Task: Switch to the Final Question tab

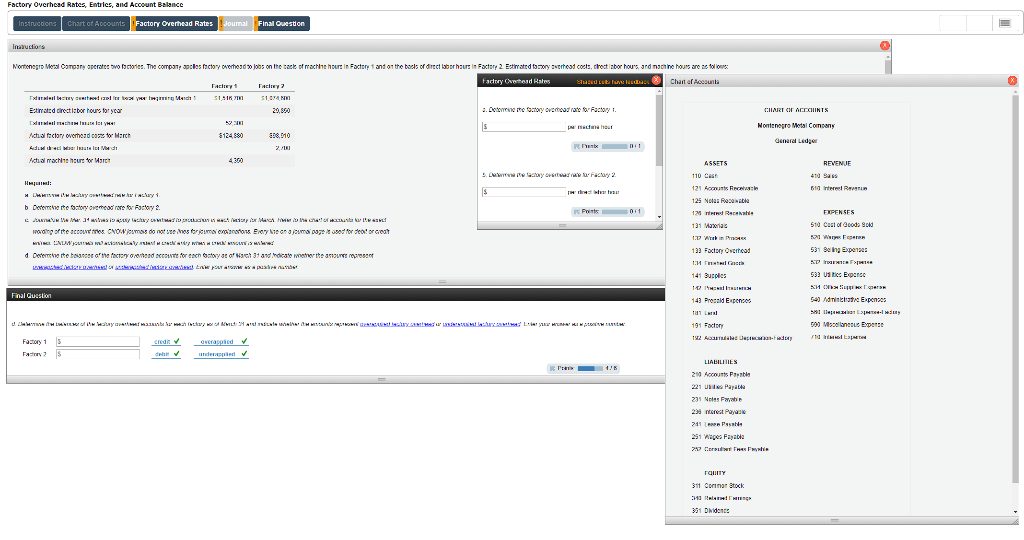Action: coord(281,24)
